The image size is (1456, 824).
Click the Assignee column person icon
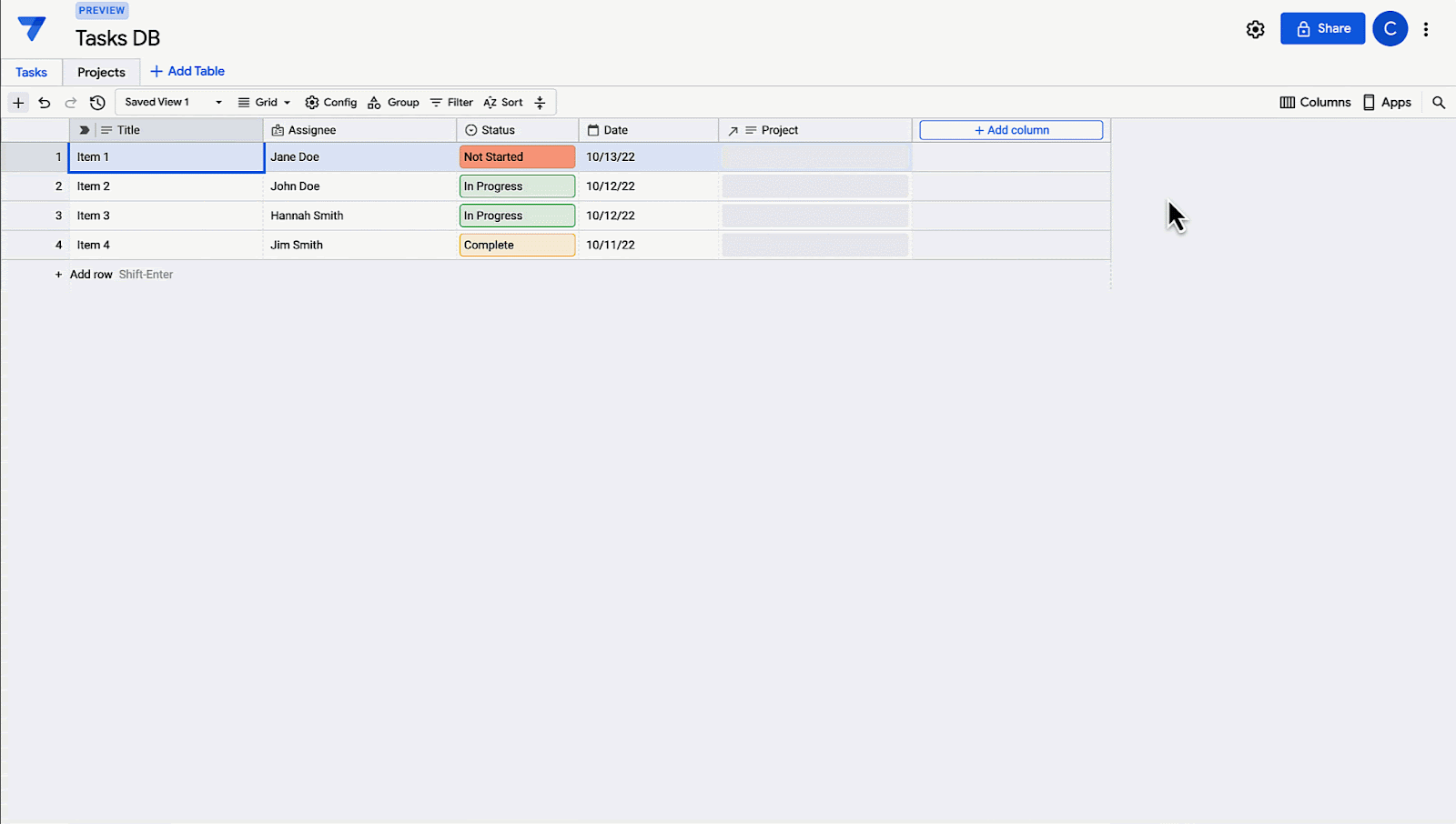point(278,130)
